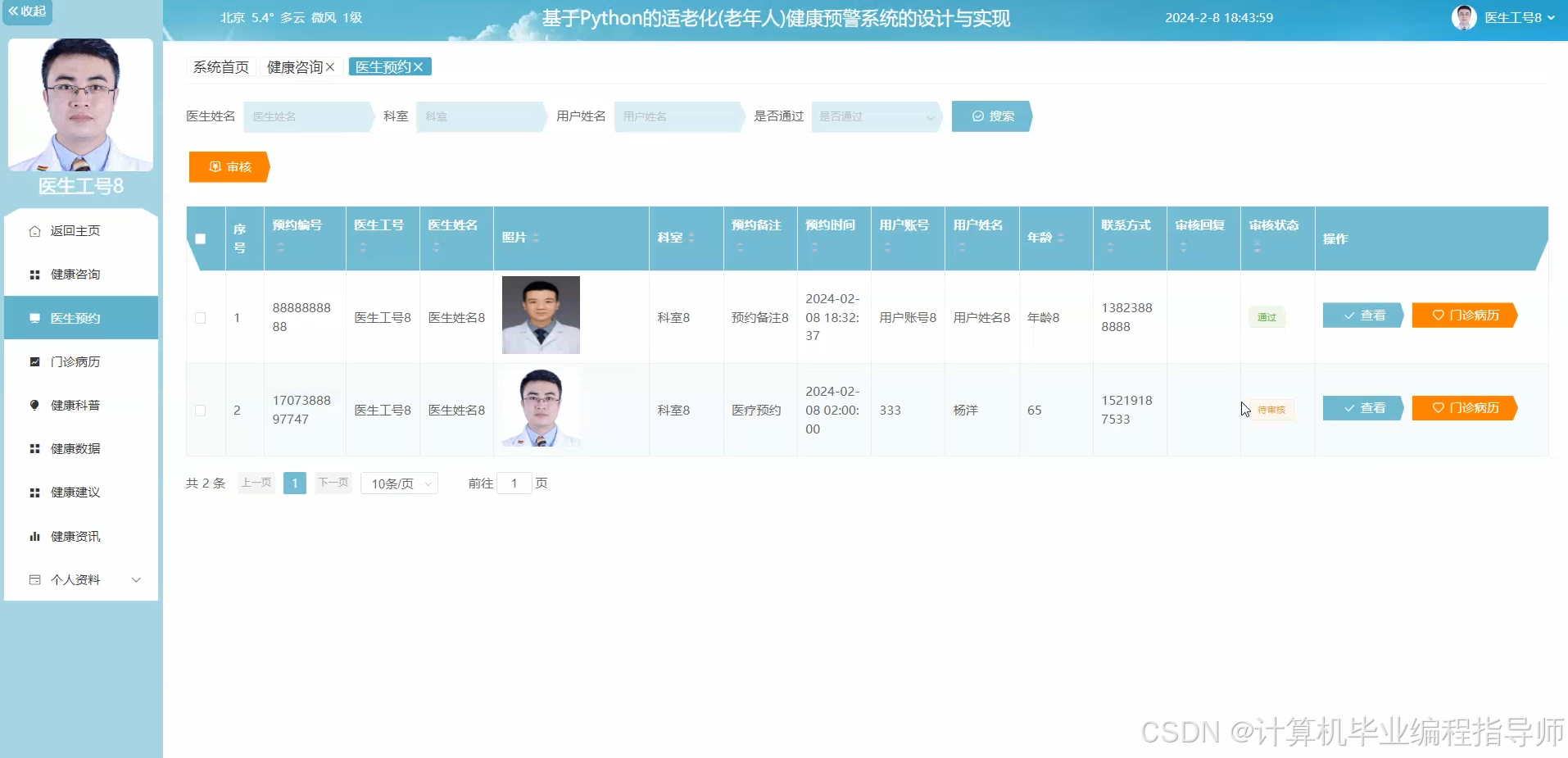Click inside the page jump input field
Viewport: 1568px width, 758px height.
coord(514,483)
